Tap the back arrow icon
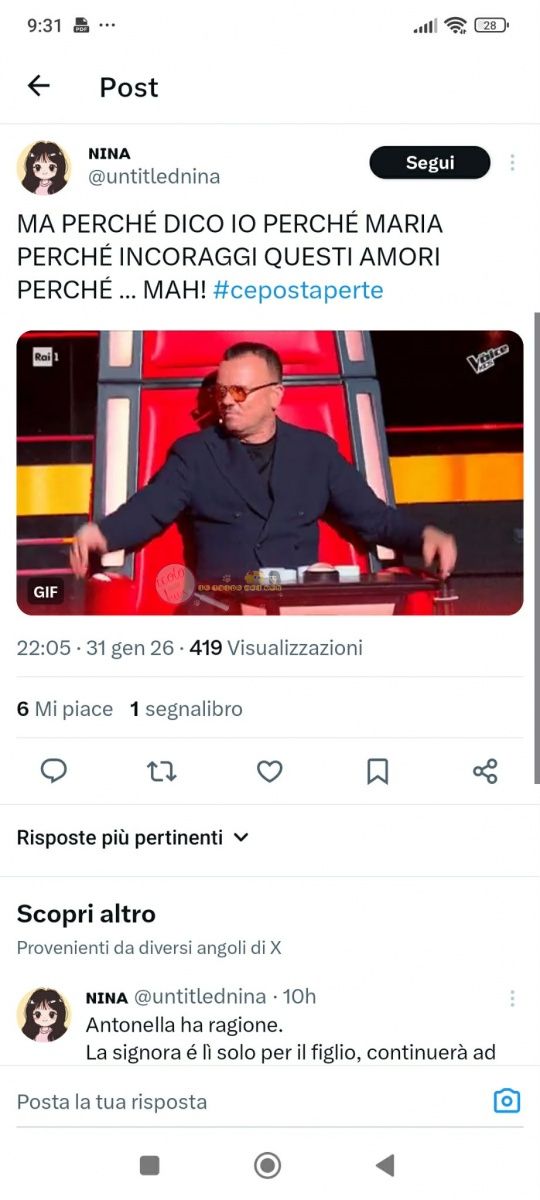Screen dimensions: 540x1200 (38, 86)
